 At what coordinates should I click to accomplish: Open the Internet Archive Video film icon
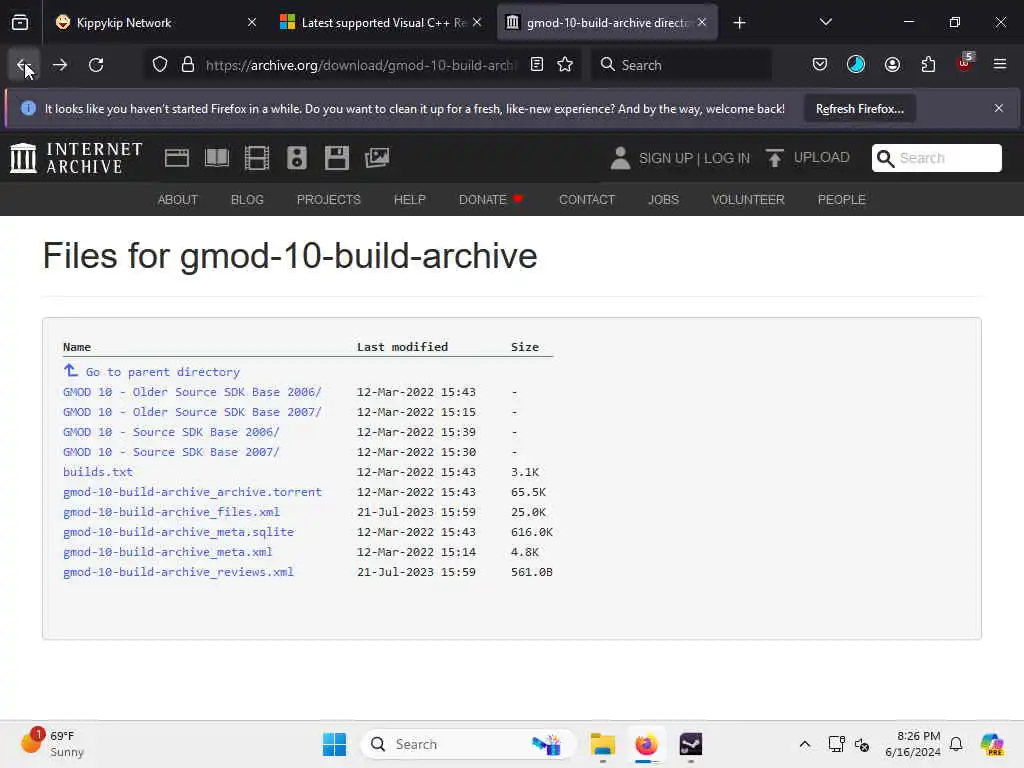[257, 158]
